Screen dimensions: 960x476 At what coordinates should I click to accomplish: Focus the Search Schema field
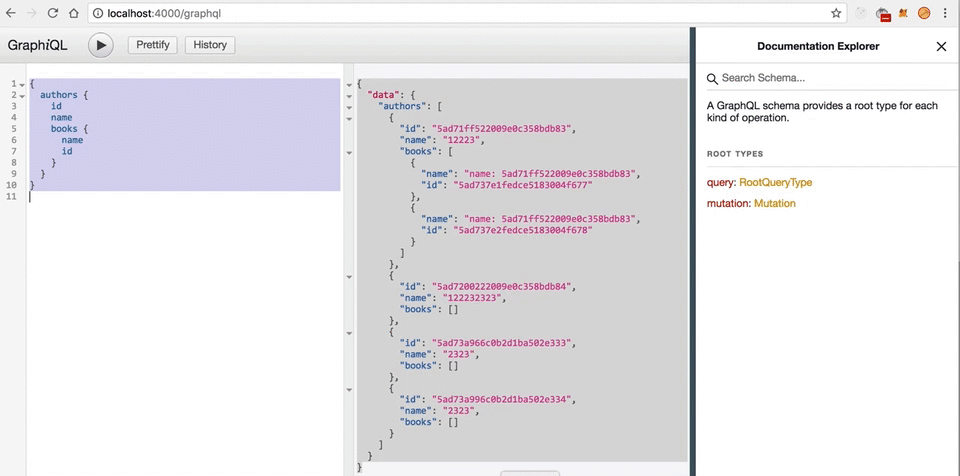click(833, 78)
